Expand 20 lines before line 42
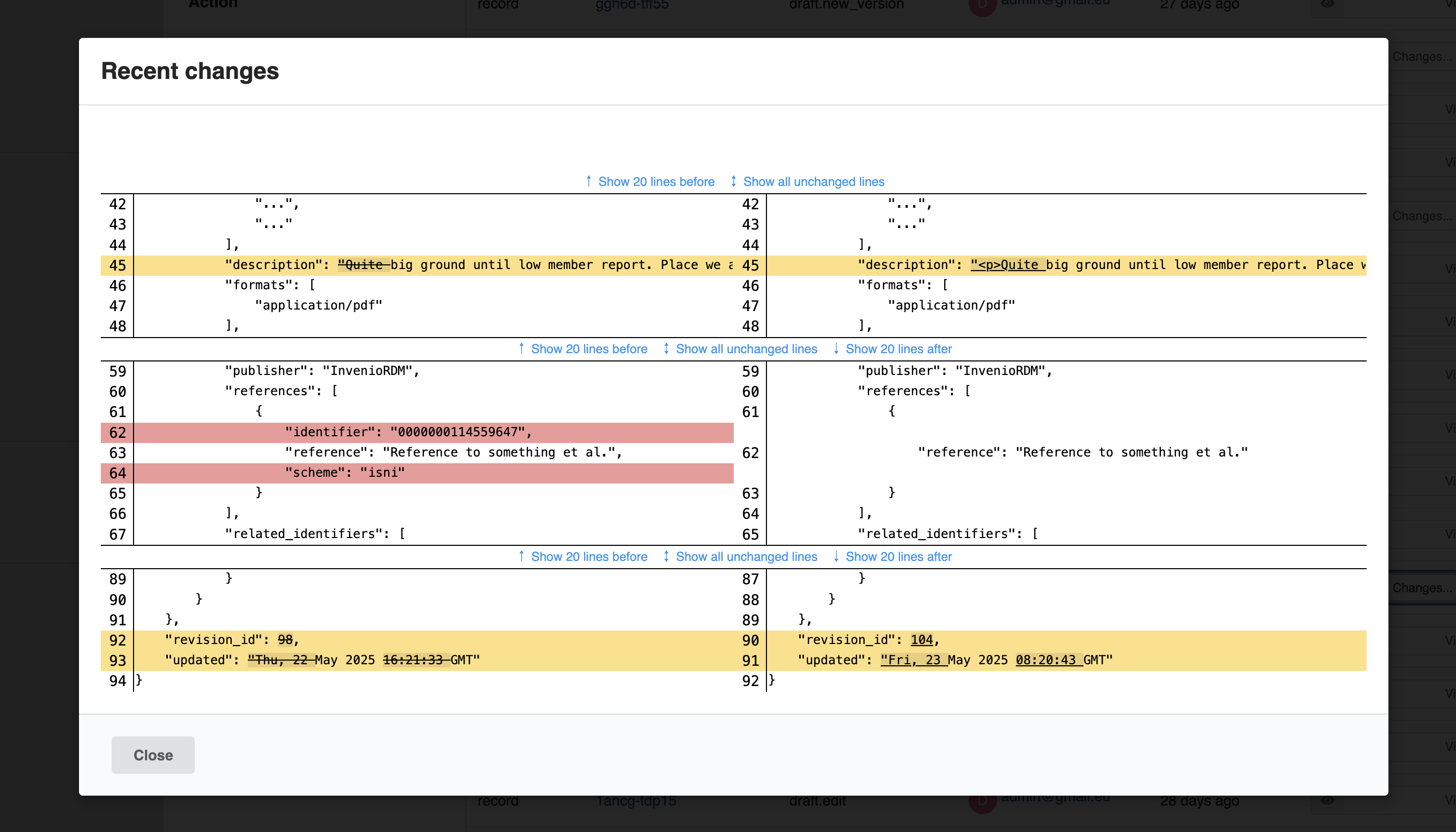This screenshot has height=832, width=1456. [650, 182]
